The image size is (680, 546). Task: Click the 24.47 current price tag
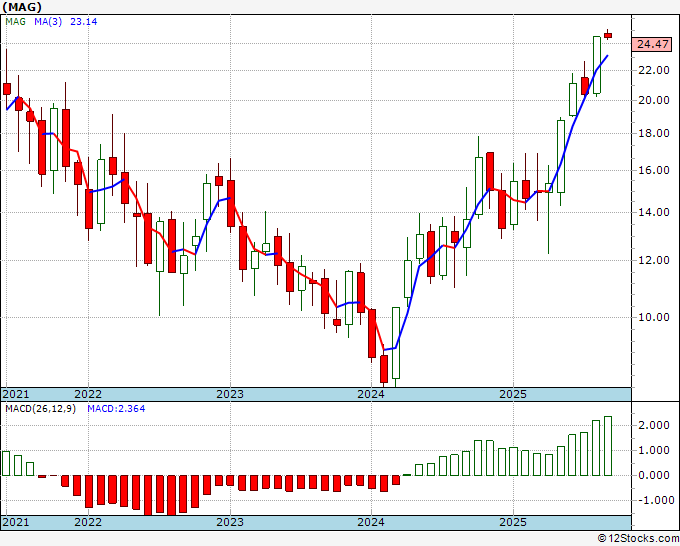coord(652,44)
